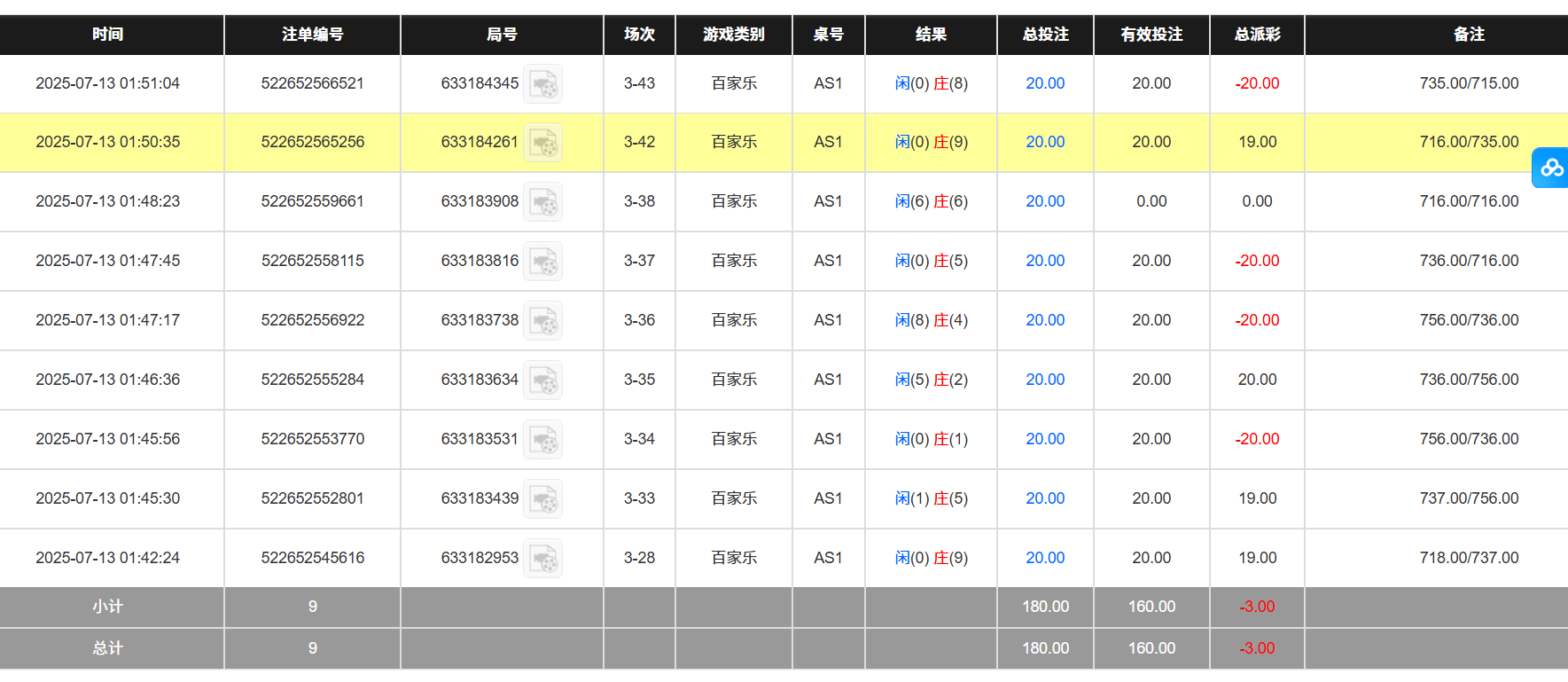Click blue 20.00 amount in row 3-28
Viewport: 1568px width, 682px height.
[x=1045, y=558]
